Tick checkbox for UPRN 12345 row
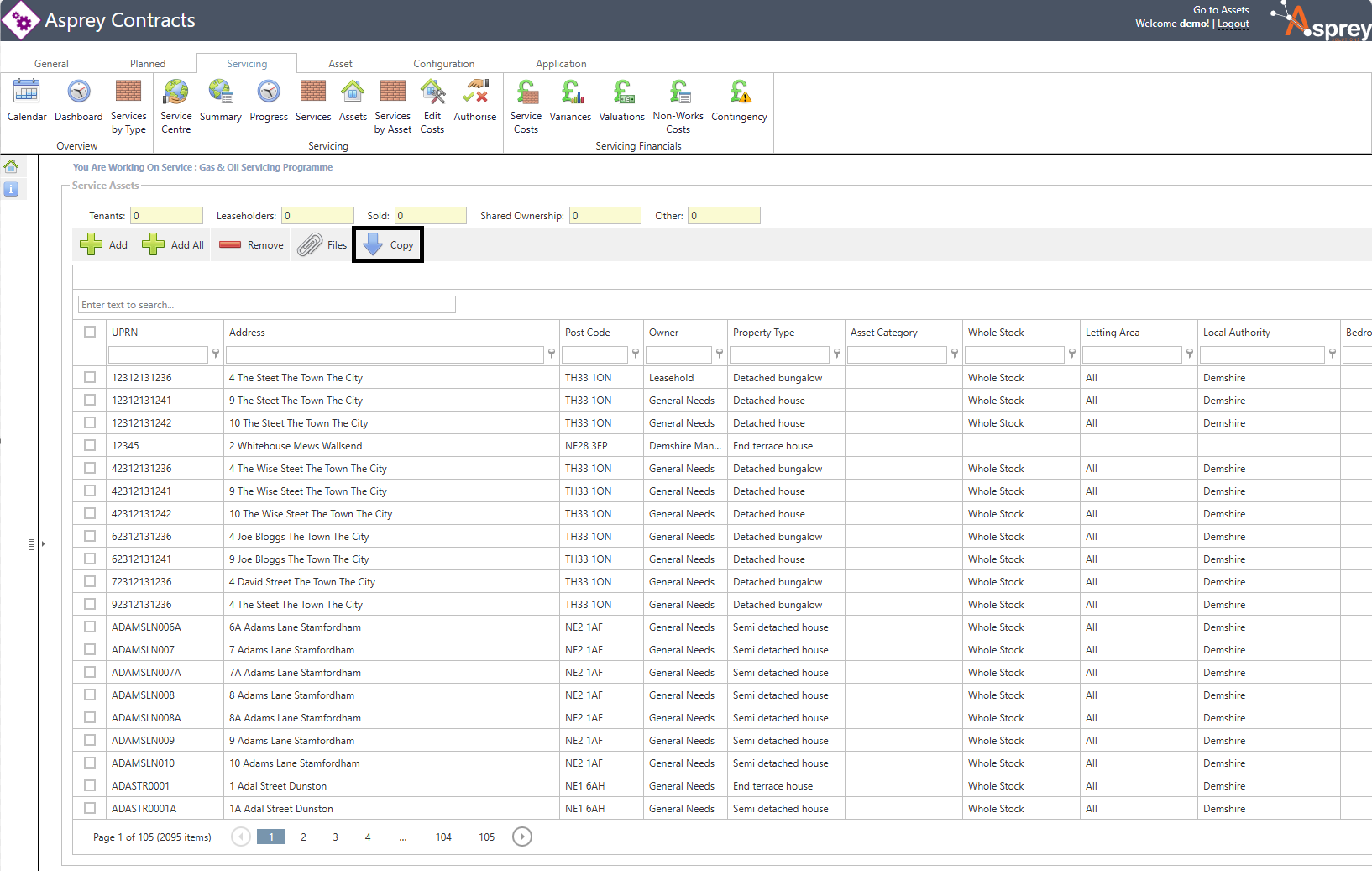 tap(90, 446)
